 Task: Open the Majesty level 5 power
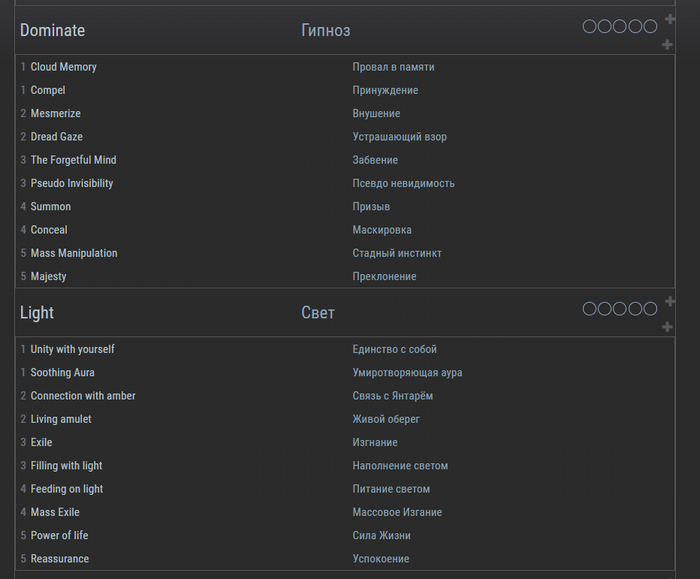pyautogui.click(x=48, y=276)
